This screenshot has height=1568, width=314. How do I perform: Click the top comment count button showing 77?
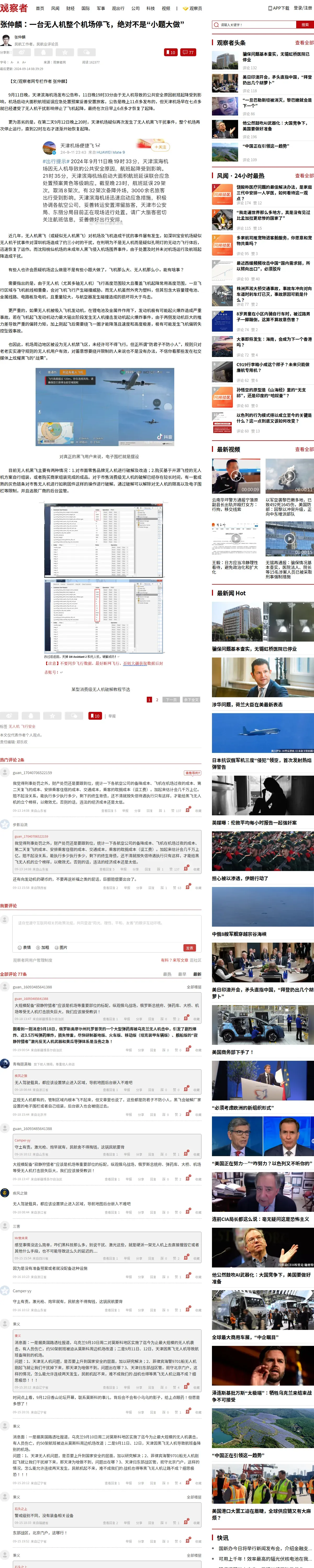pos(188,52)
